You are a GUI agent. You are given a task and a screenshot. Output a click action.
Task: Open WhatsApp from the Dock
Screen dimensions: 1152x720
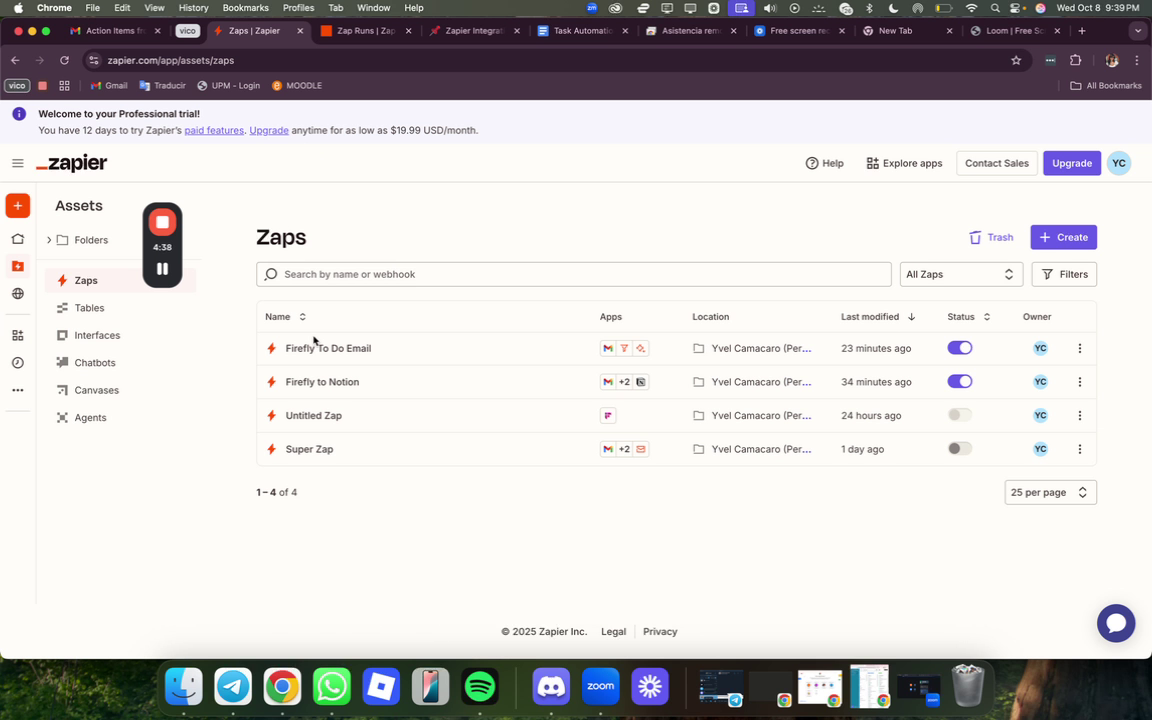coord(331,687)
